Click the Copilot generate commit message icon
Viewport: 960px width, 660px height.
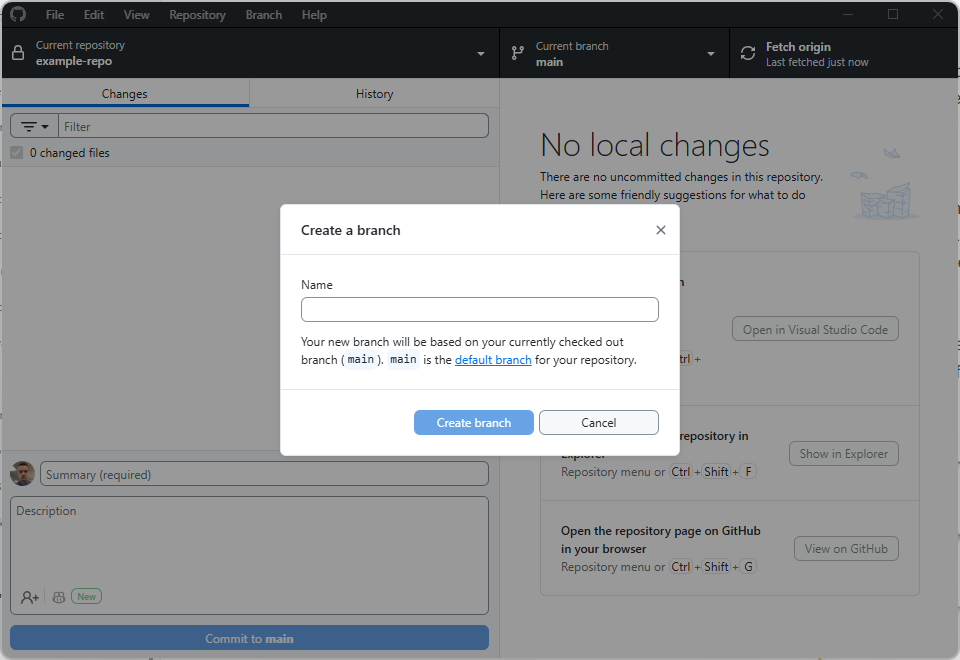coord(59,597)
